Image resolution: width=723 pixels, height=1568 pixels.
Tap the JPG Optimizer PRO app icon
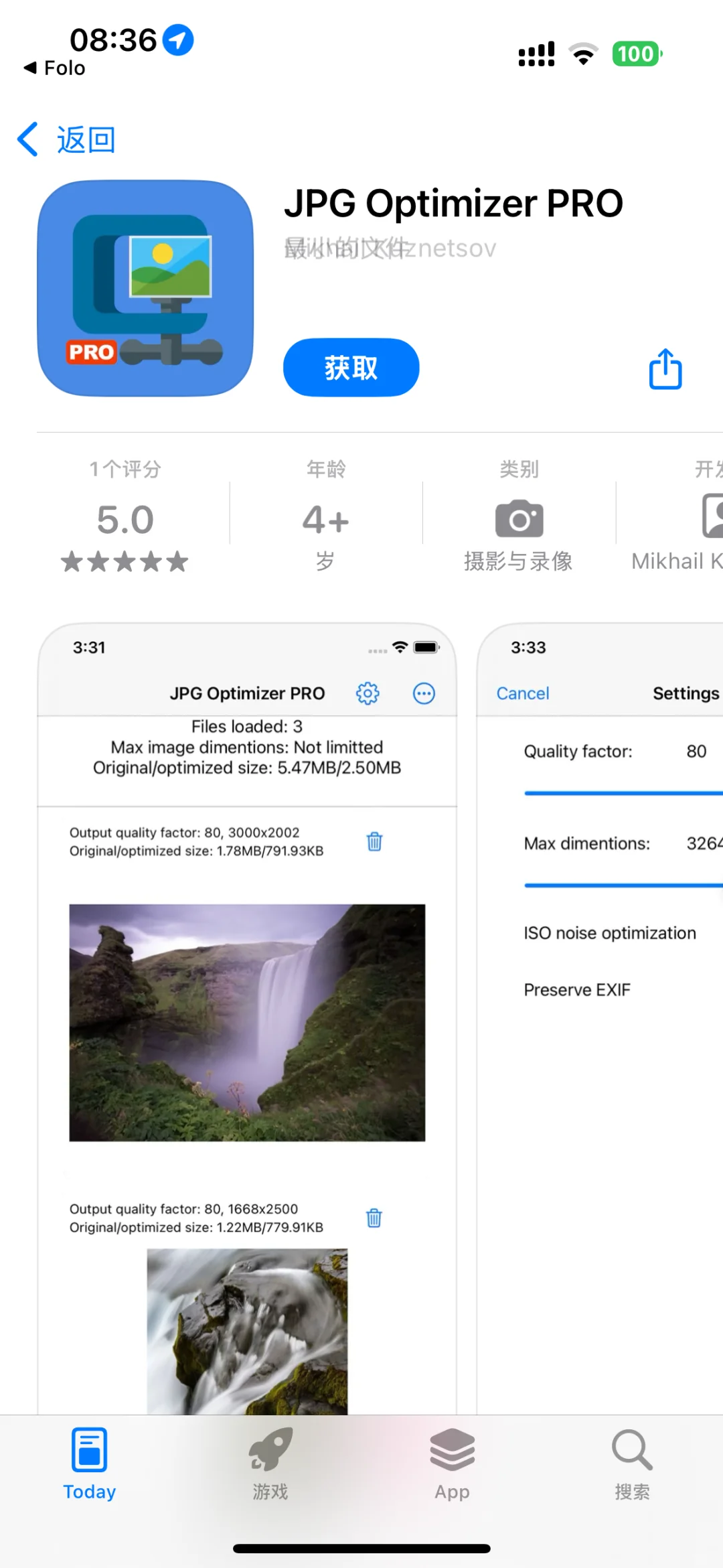(x=145, y=288)
